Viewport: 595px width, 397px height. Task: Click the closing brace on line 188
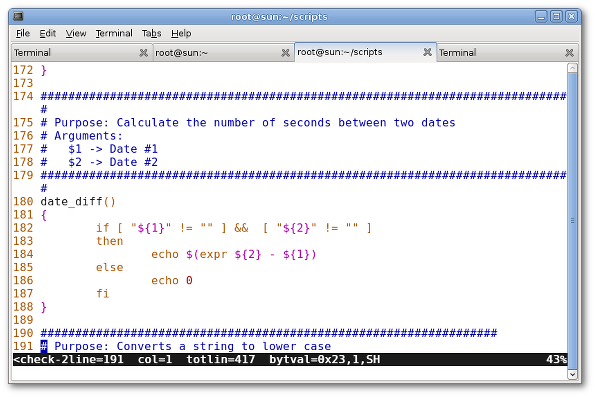coord(44,307)
